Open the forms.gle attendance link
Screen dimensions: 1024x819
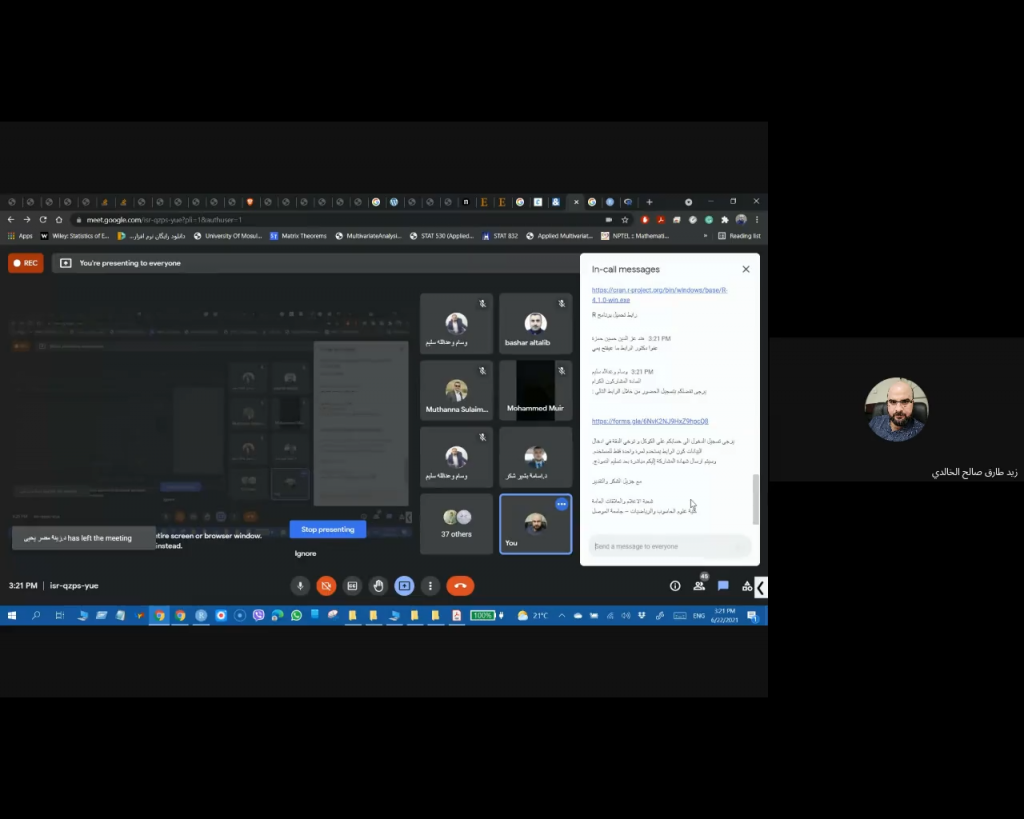click(649, 421)
